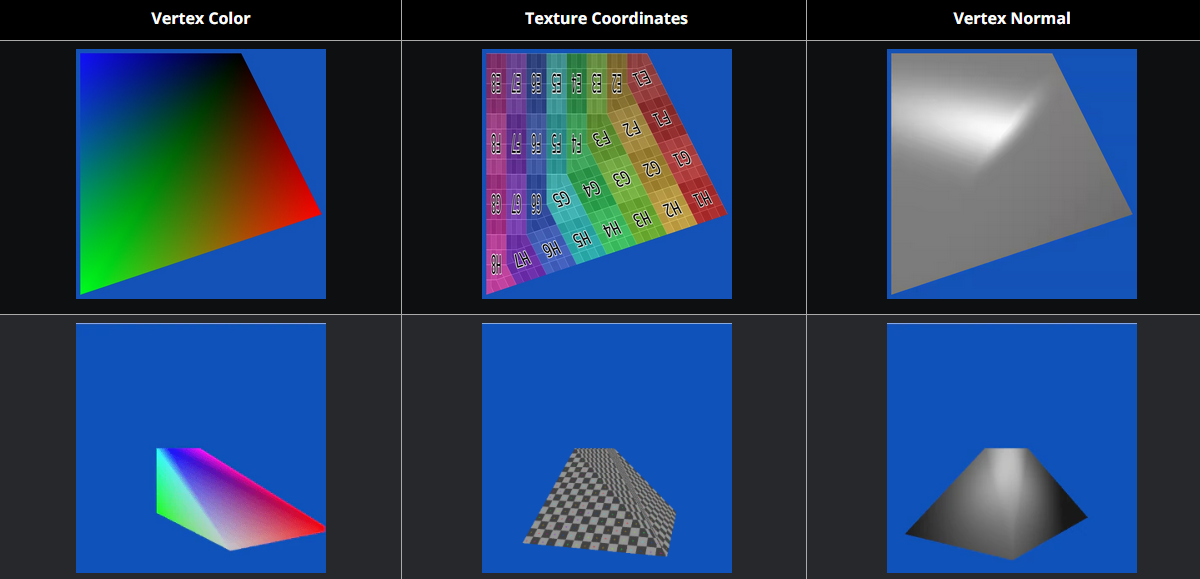Click the H1 cell on the UV grid texture
The width and height of the screenshot is (1200, 579).
coord(704,200)
